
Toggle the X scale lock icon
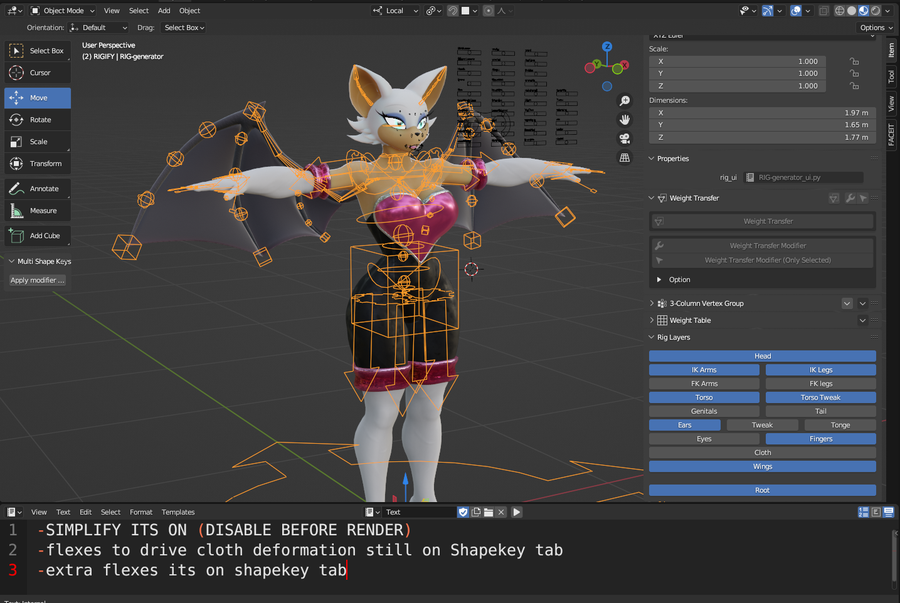(854, 61)
